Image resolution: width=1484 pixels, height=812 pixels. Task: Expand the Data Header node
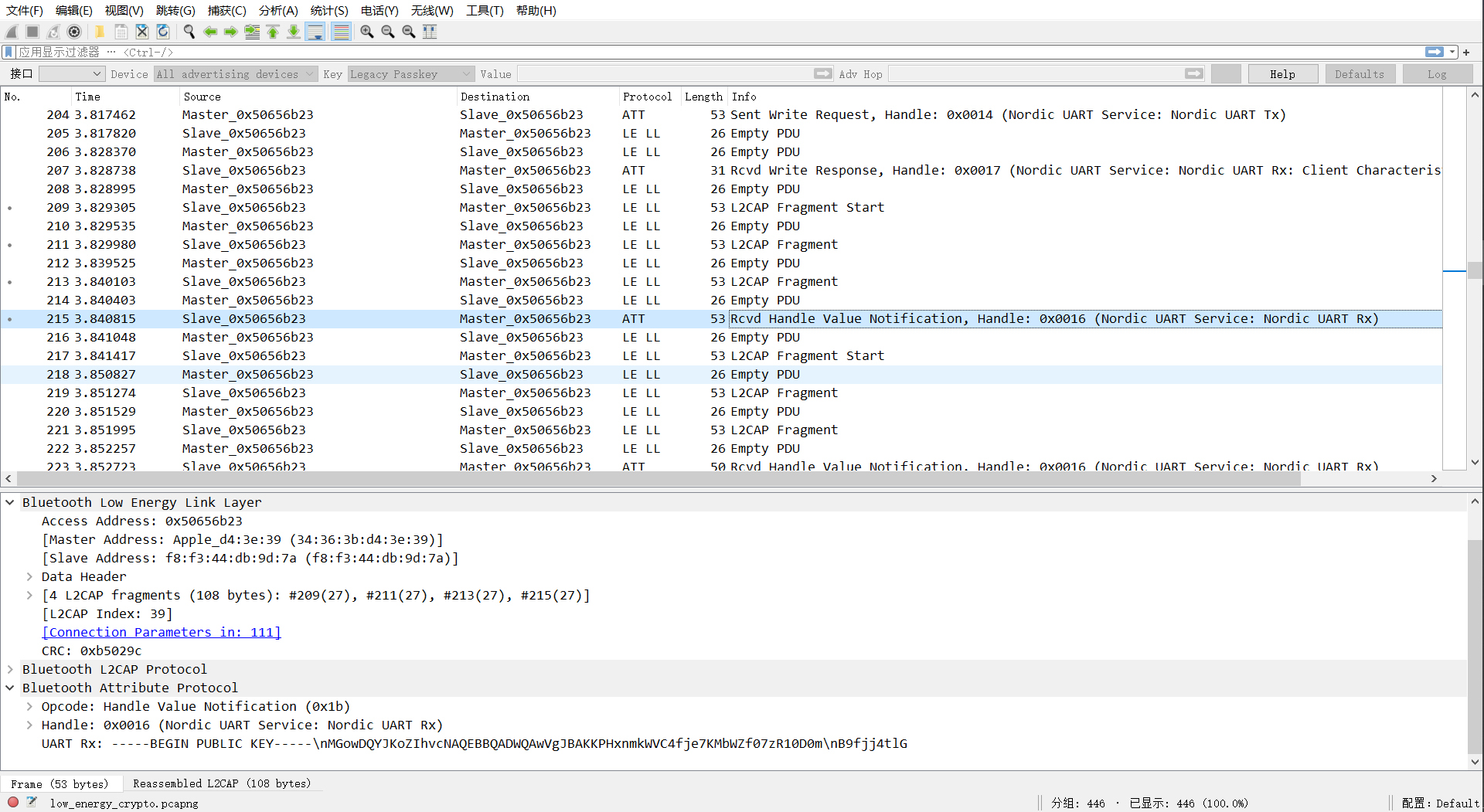pyautogui.click(x=29, y=576)
